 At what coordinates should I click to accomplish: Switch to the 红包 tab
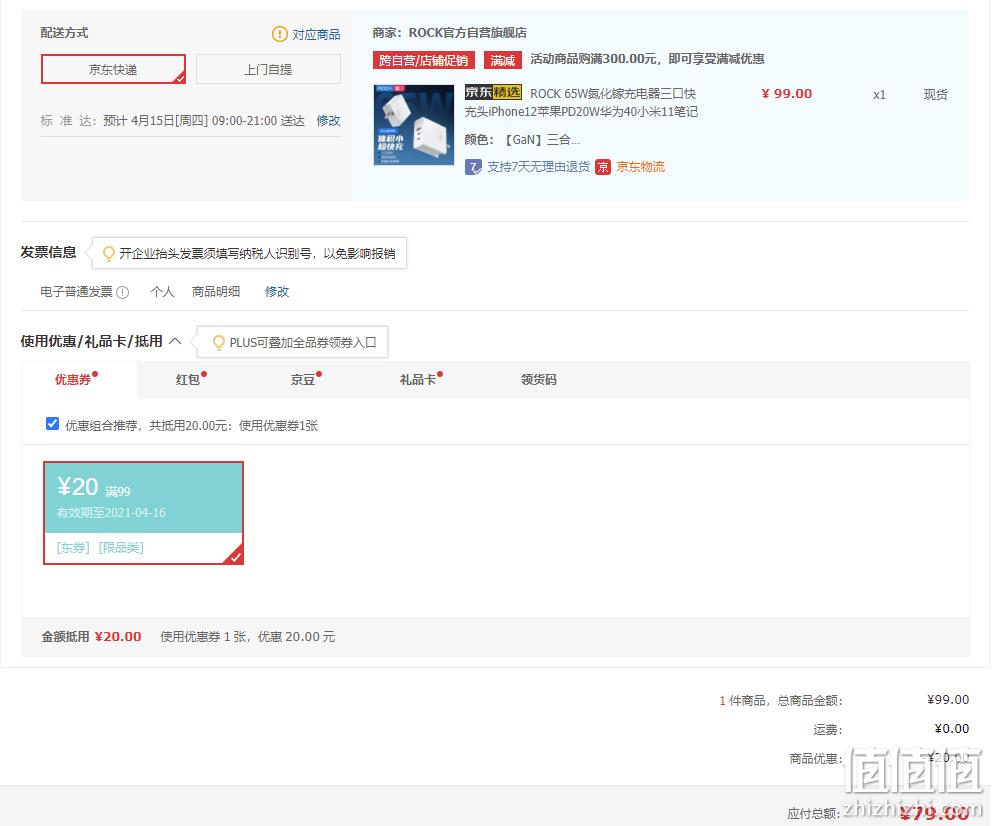pos(190,379)
